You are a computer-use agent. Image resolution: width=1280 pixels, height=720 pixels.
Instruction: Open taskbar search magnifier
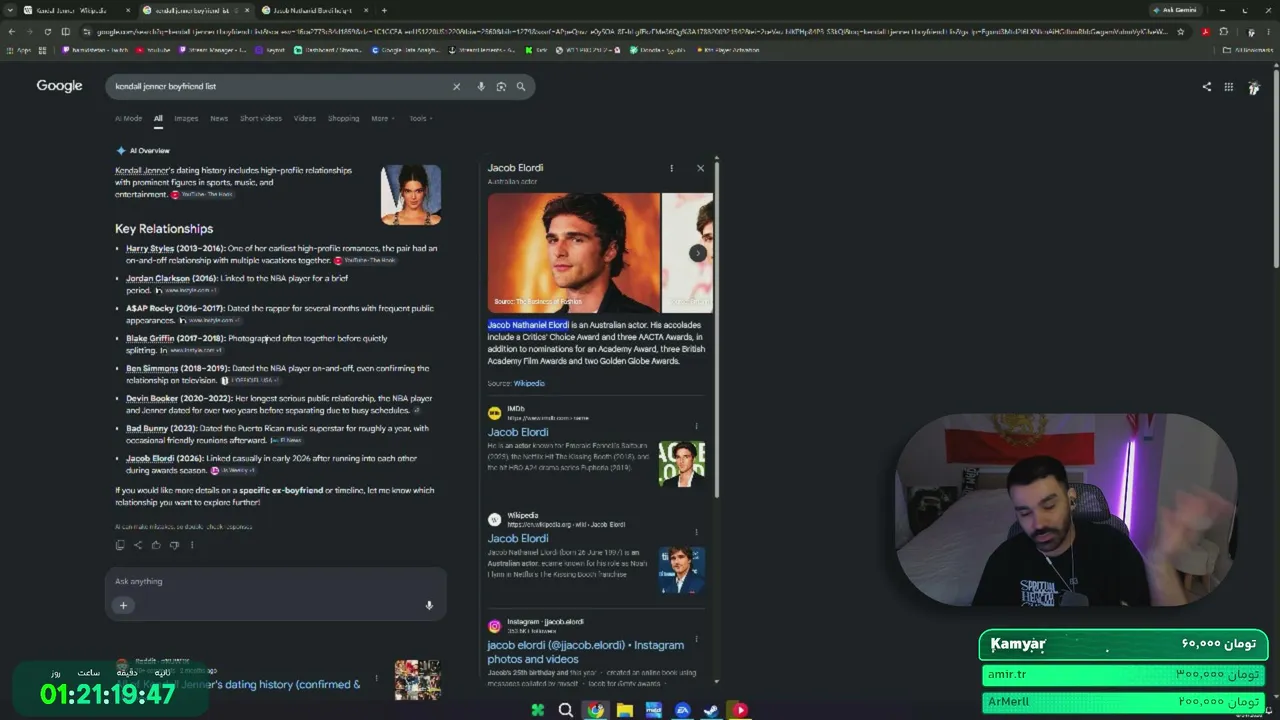pyautogui.click(x=566, y=710)
